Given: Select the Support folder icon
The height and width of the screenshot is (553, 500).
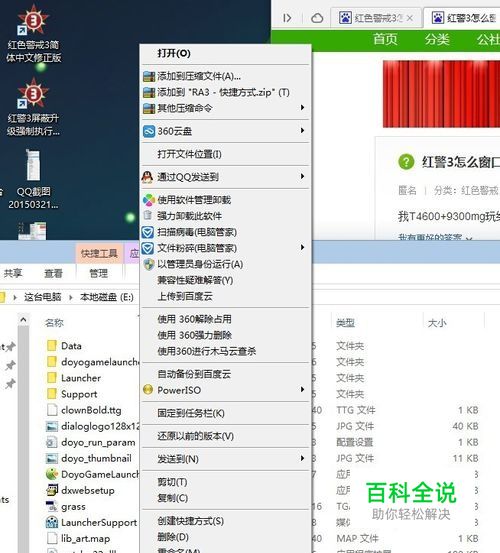Looking at the screenshot, I should pos(52,394).
